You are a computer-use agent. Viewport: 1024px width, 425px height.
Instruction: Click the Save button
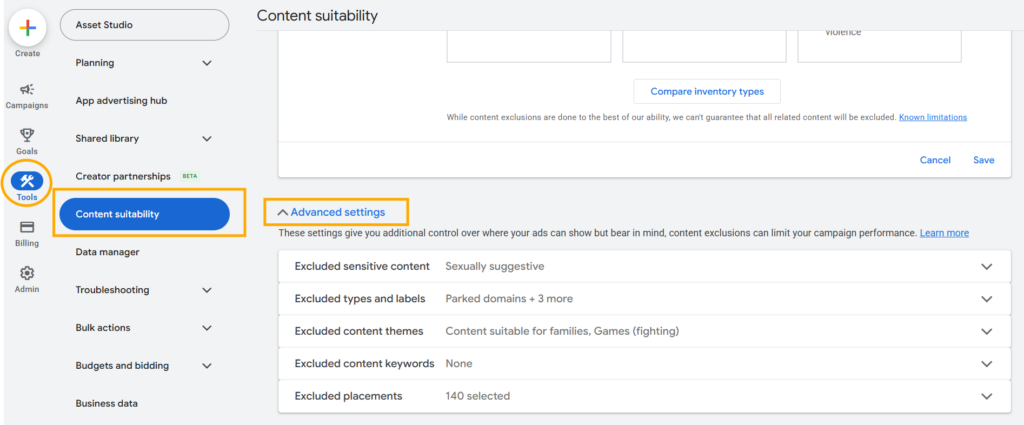tap(983, 160)
